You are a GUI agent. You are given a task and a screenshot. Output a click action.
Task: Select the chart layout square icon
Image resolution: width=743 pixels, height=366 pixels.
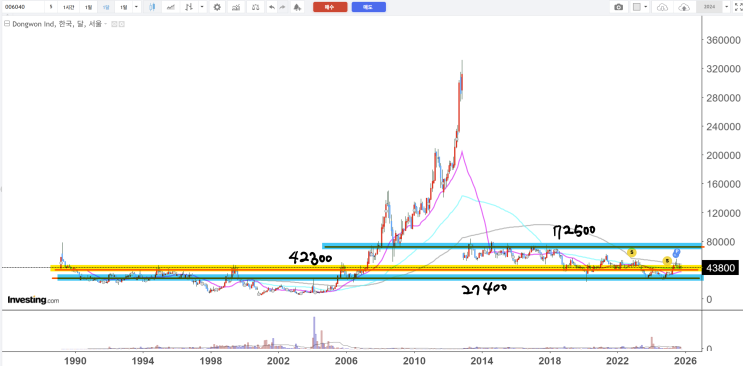(x=637, y=7)
